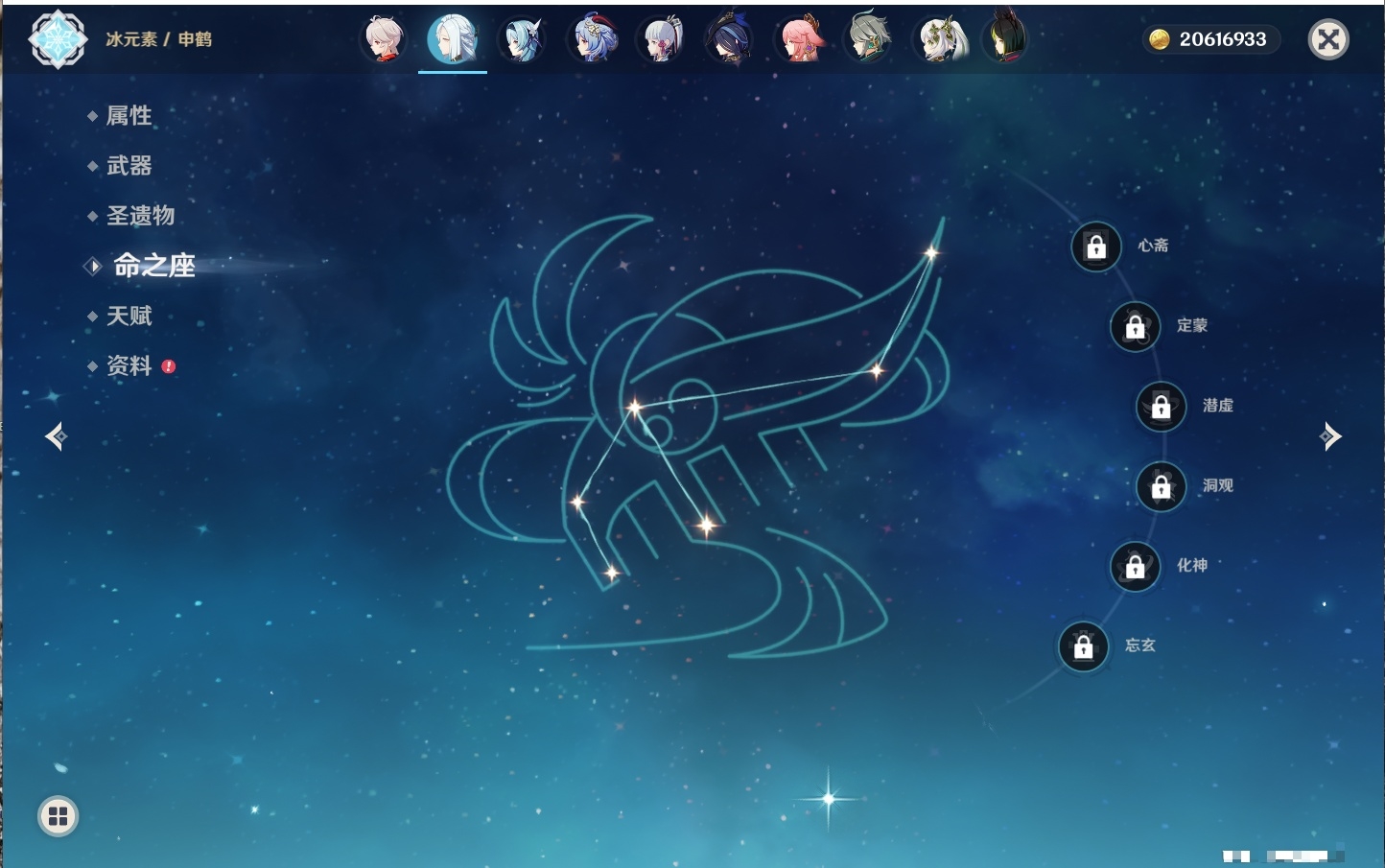
Task: Open the 天赋 talents page
Action: point(129,316)
